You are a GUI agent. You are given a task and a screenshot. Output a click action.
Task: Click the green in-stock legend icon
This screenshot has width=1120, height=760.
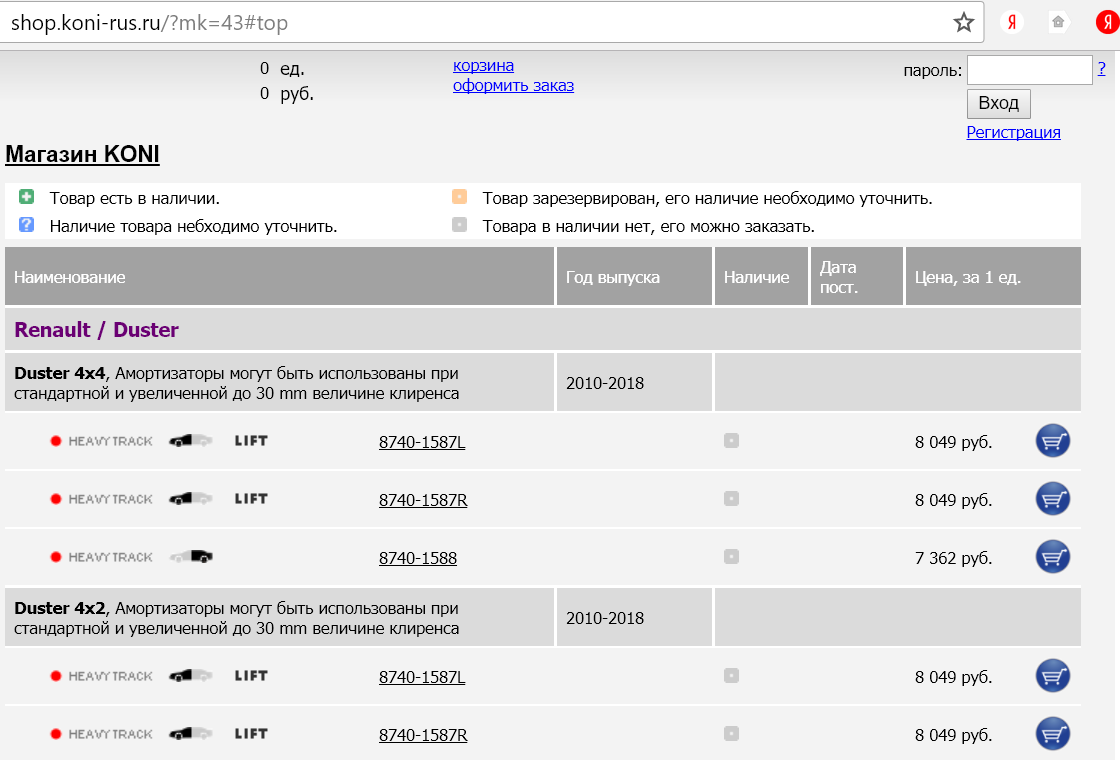pos(27,198)
